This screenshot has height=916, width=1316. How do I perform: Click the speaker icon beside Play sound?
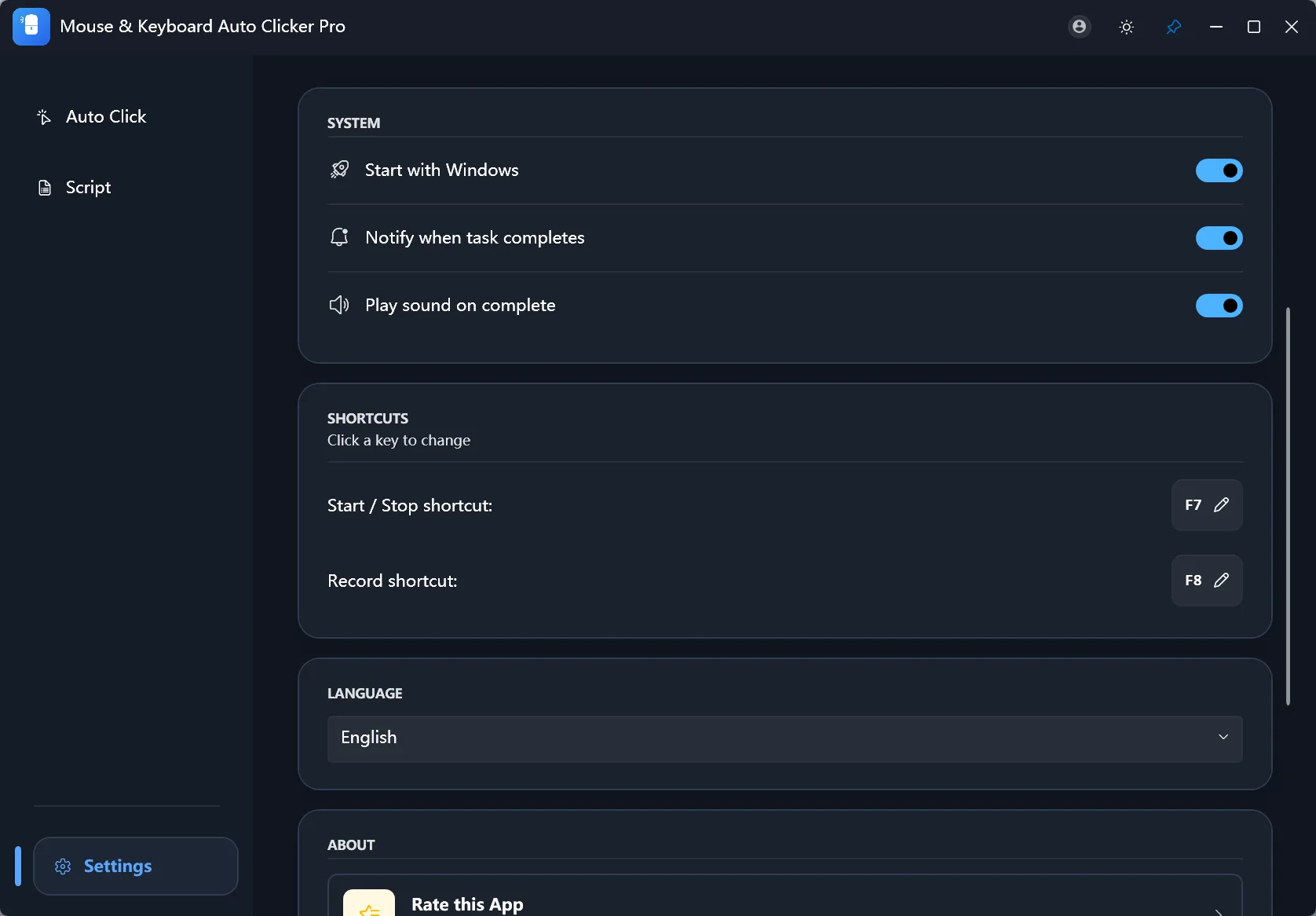[339, 305]
